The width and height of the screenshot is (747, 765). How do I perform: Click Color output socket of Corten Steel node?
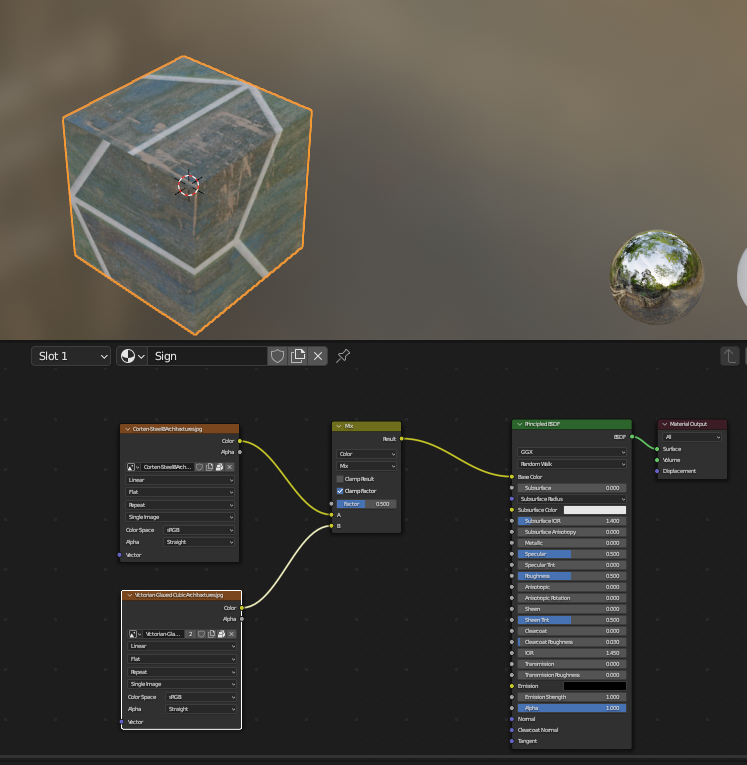coord(240,441)
